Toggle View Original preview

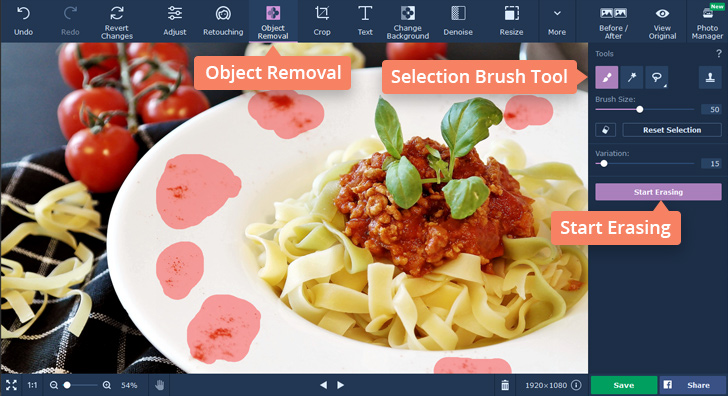[x=662, y=22]
